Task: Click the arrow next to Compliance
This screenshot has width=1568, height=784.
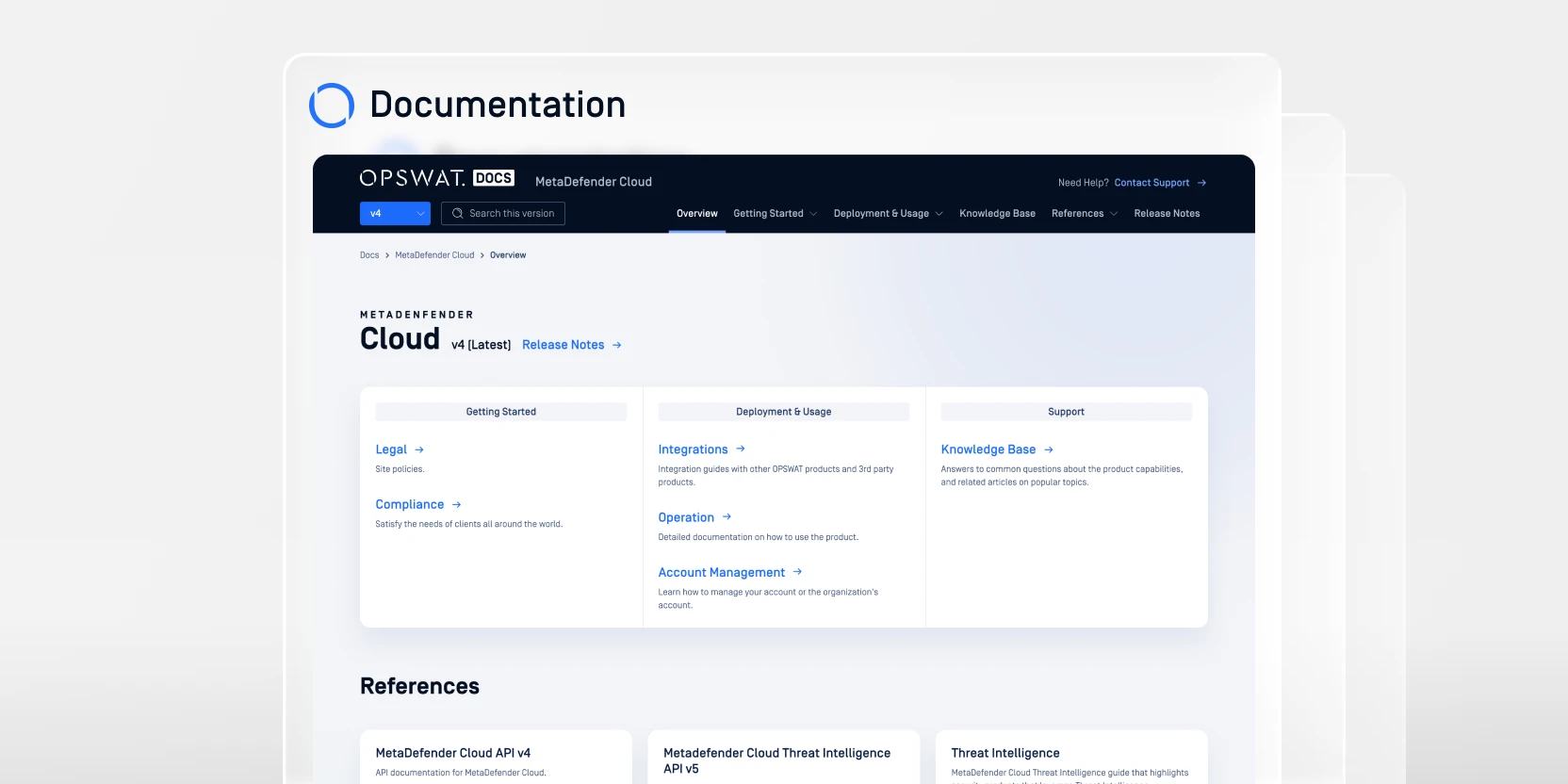Action: coord(456,505)
